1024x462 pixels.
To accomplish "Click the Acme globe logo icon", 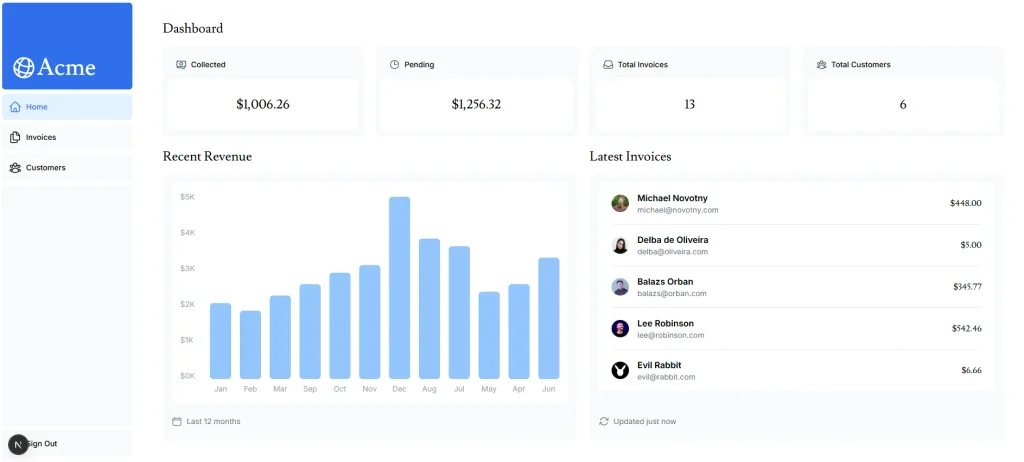I will [24, 67].
